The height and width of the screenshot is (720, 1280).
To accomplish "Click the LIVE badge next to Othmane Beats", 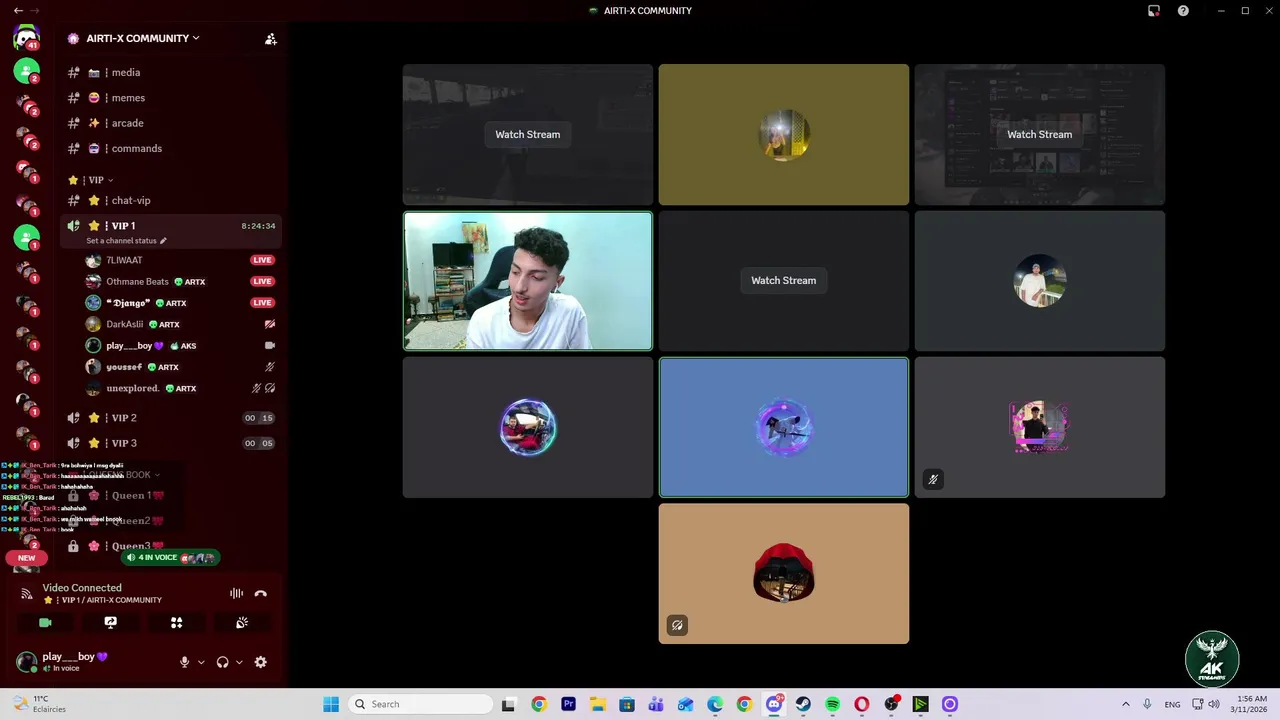I will pos(262,281).
